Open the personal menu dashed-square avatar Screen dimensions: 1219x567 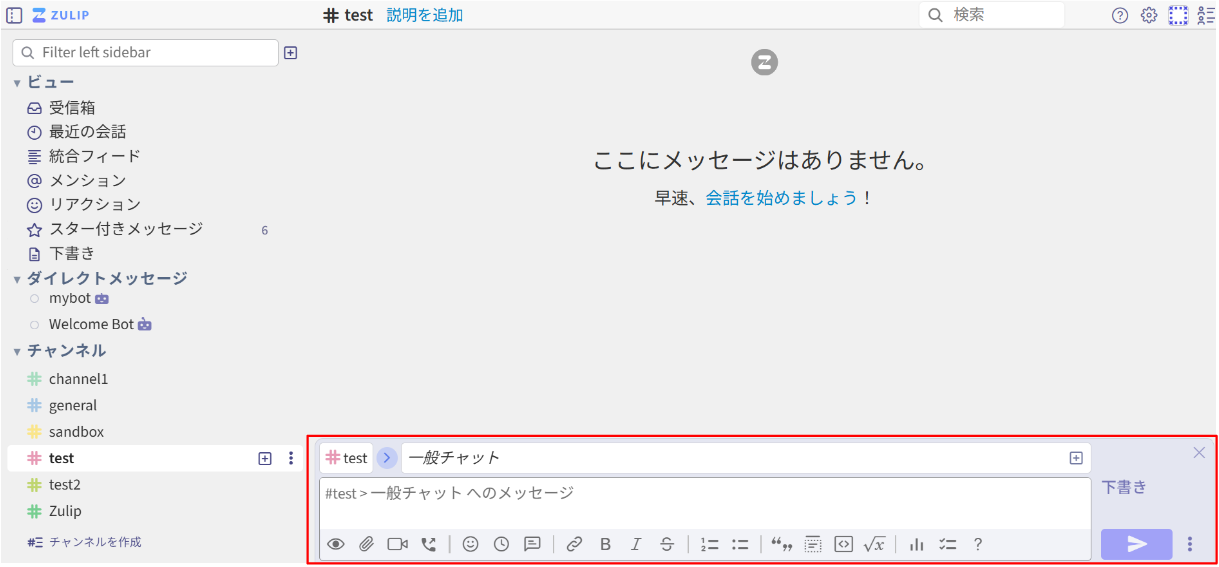coord(1178,15)
